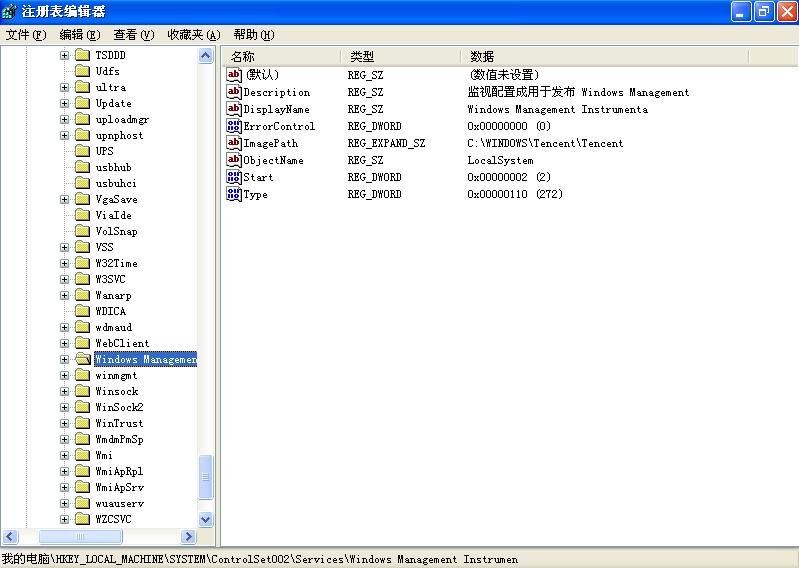Click the string icon of the DisplayName value
The image size is (799, 568).
click(234, 109)
